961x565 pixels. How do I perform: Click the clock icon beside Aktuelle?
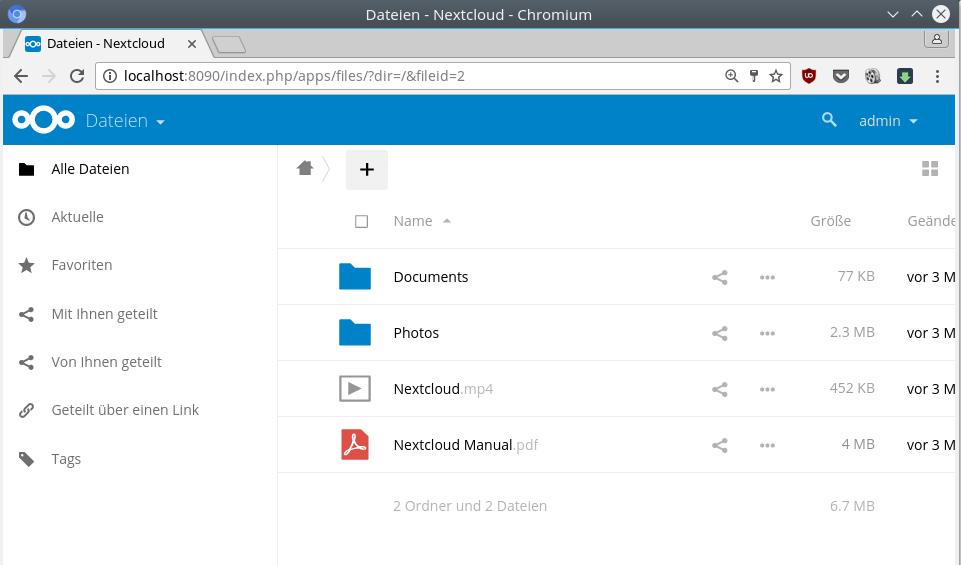pos(26,217)
